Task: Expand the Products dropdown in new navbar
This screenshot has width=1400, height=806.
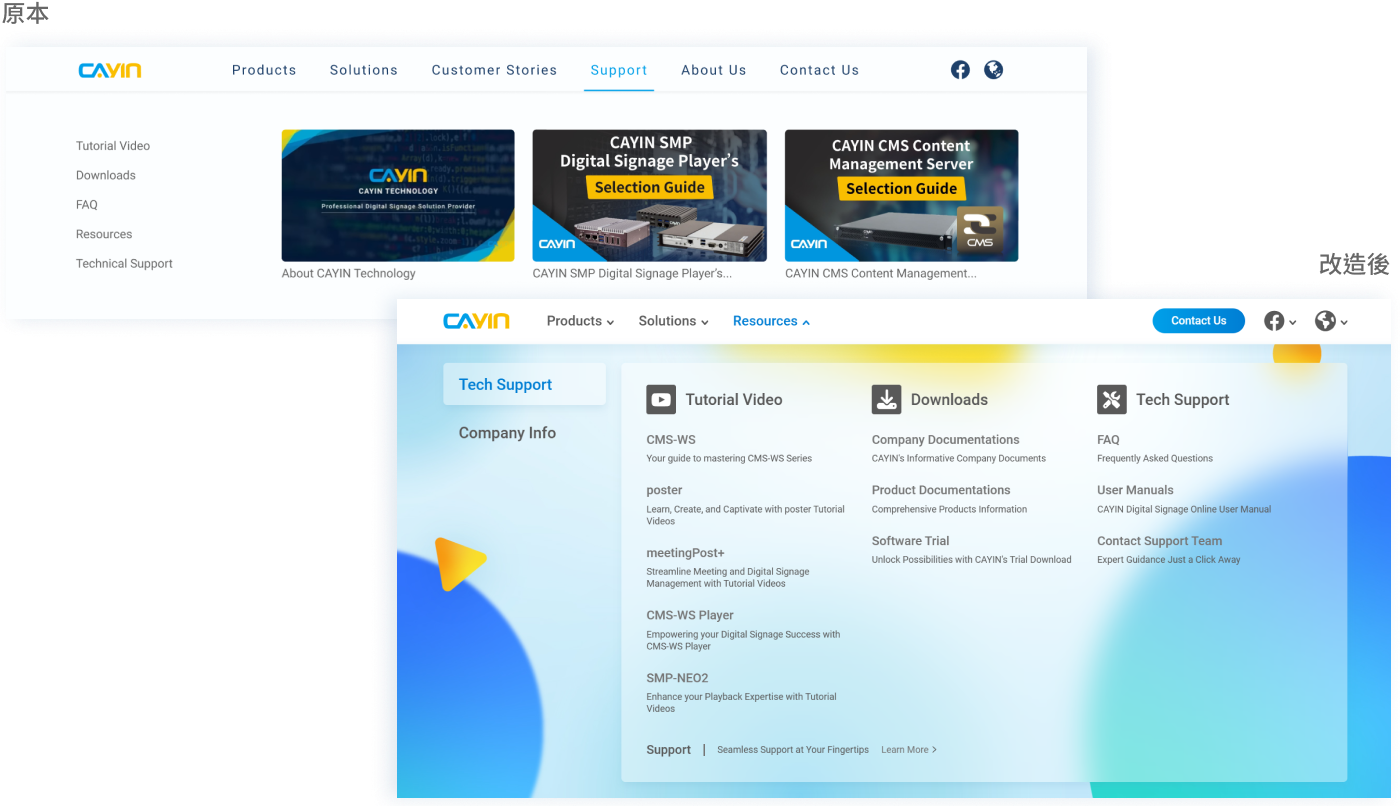Action: (580, 321)
